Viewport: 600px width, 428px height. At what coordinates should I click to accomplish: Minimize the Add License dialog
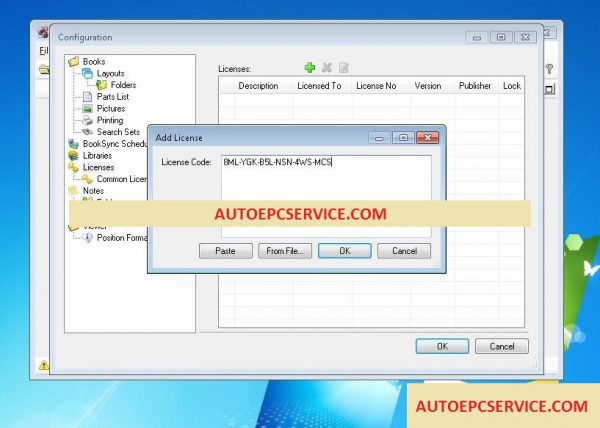click(379, 137)
